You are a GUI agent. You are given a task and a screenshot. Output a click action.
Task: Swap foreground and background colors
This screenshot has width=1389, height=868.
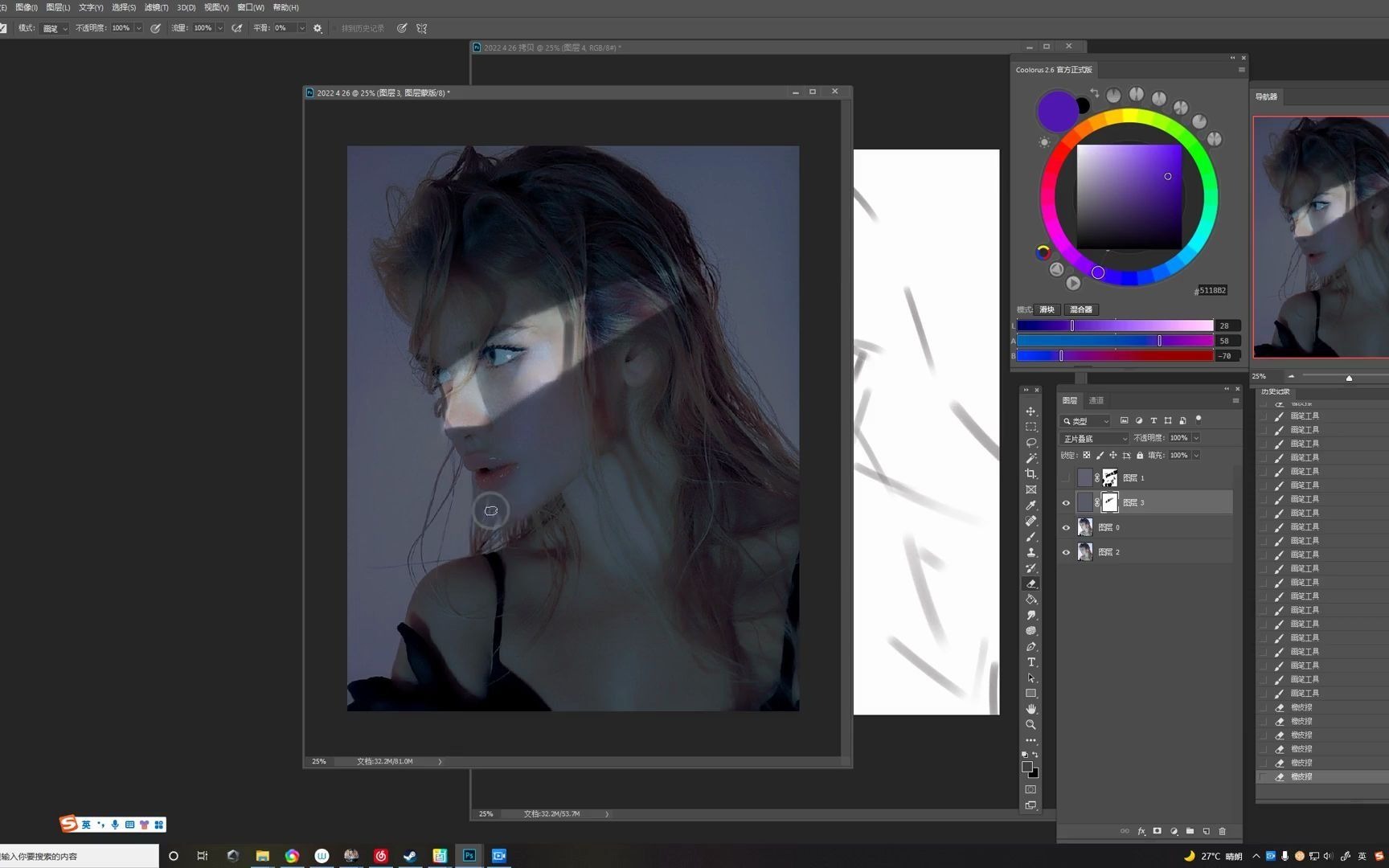pos(1035,755)
